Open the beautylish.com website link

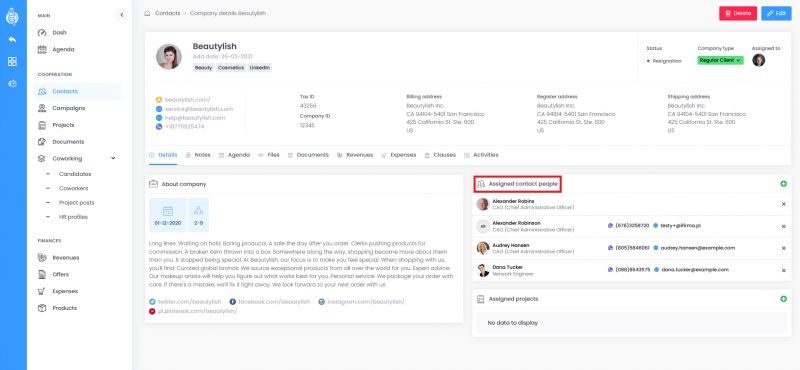[187, 100]
